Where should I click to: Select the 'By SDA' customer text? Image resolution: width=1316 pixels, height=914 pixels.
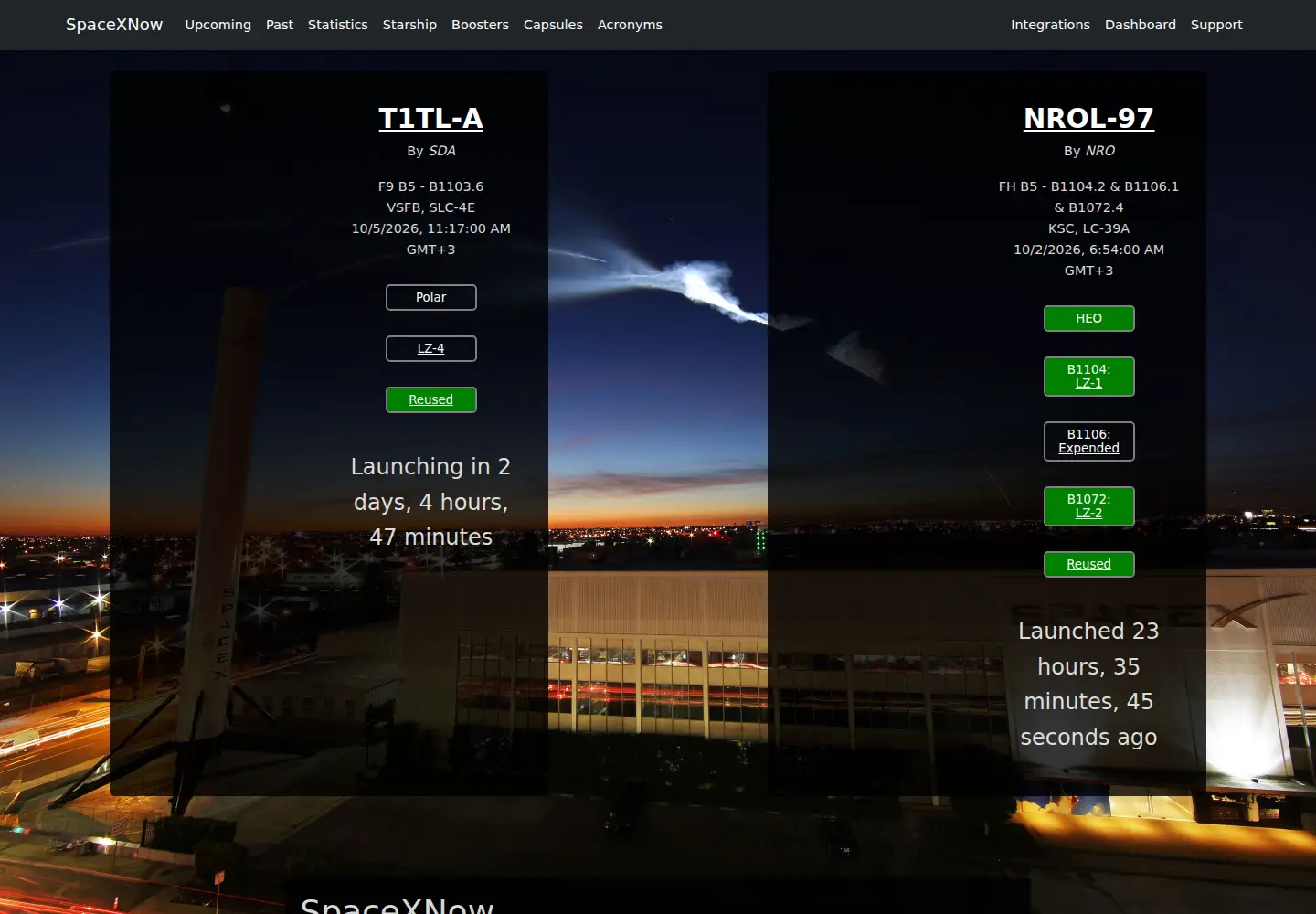pos(430,151)
